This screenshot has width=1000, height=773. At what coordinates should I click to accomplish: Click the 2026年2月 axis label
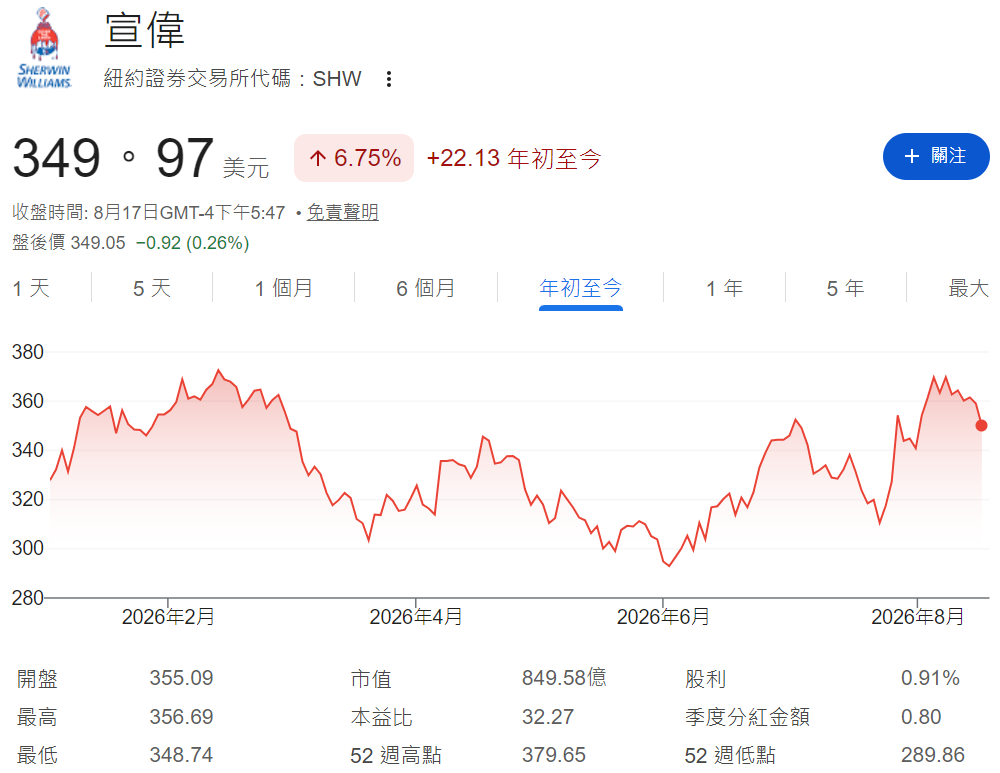pos(168,617)
